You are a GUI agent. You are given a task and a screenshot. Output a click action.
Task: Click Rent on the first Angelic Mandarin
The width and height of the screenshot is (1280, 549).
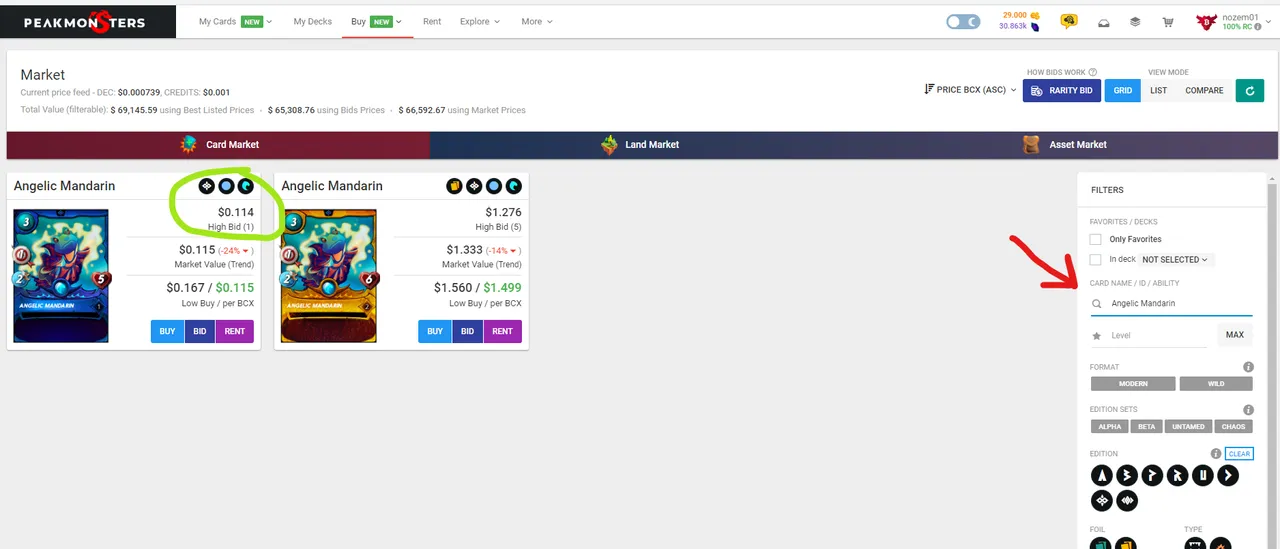(x=235, y=331)
